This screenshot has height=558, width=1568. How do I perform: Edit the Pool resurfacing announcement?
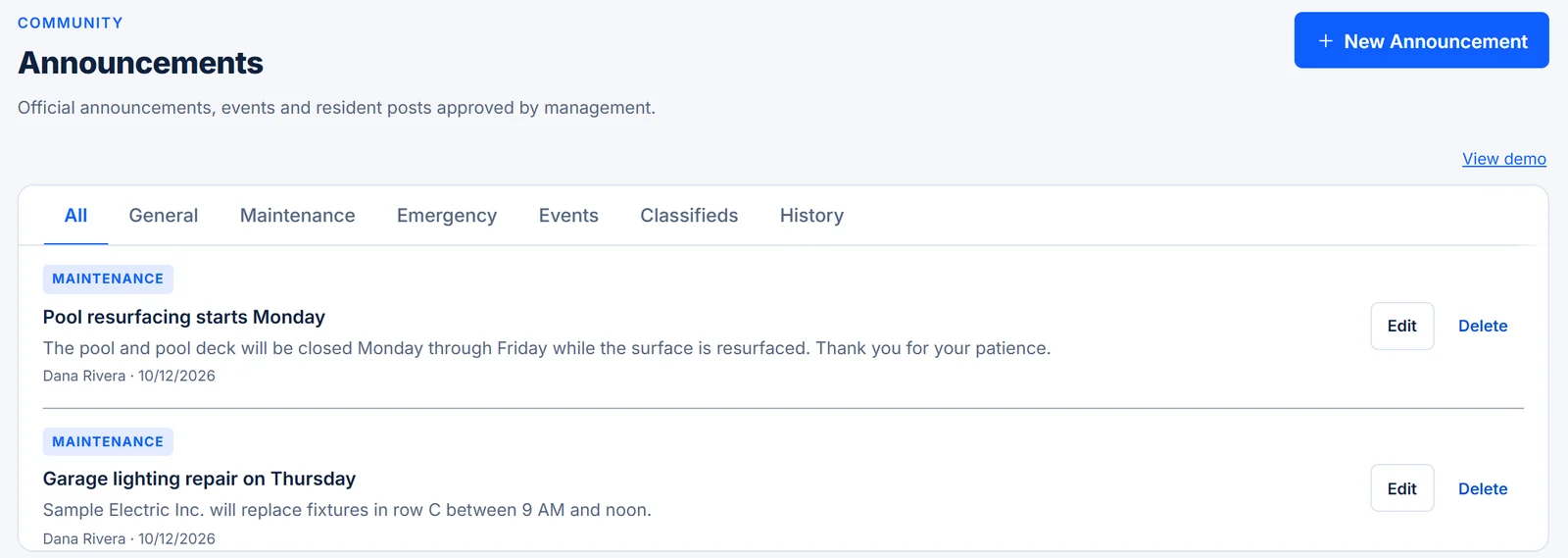pyautogui.click(x=1401, y=326)
